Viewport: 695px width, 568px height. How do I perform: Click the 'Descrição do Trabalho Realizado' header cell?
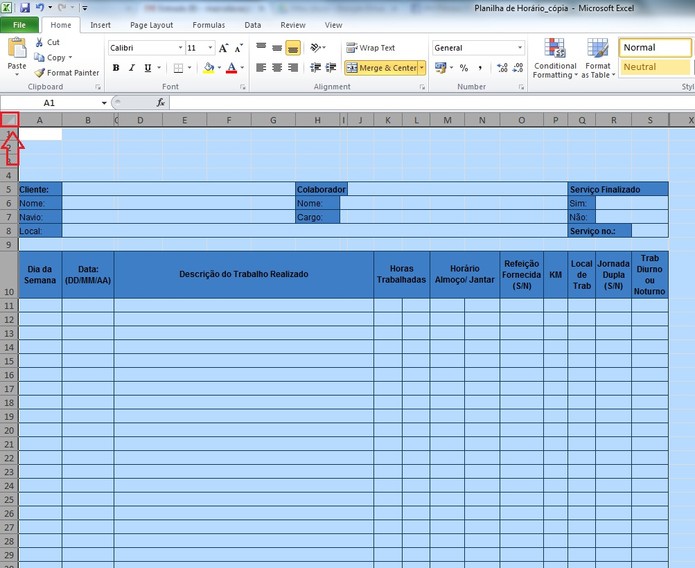pyautogui.click(x=244, y=274)
